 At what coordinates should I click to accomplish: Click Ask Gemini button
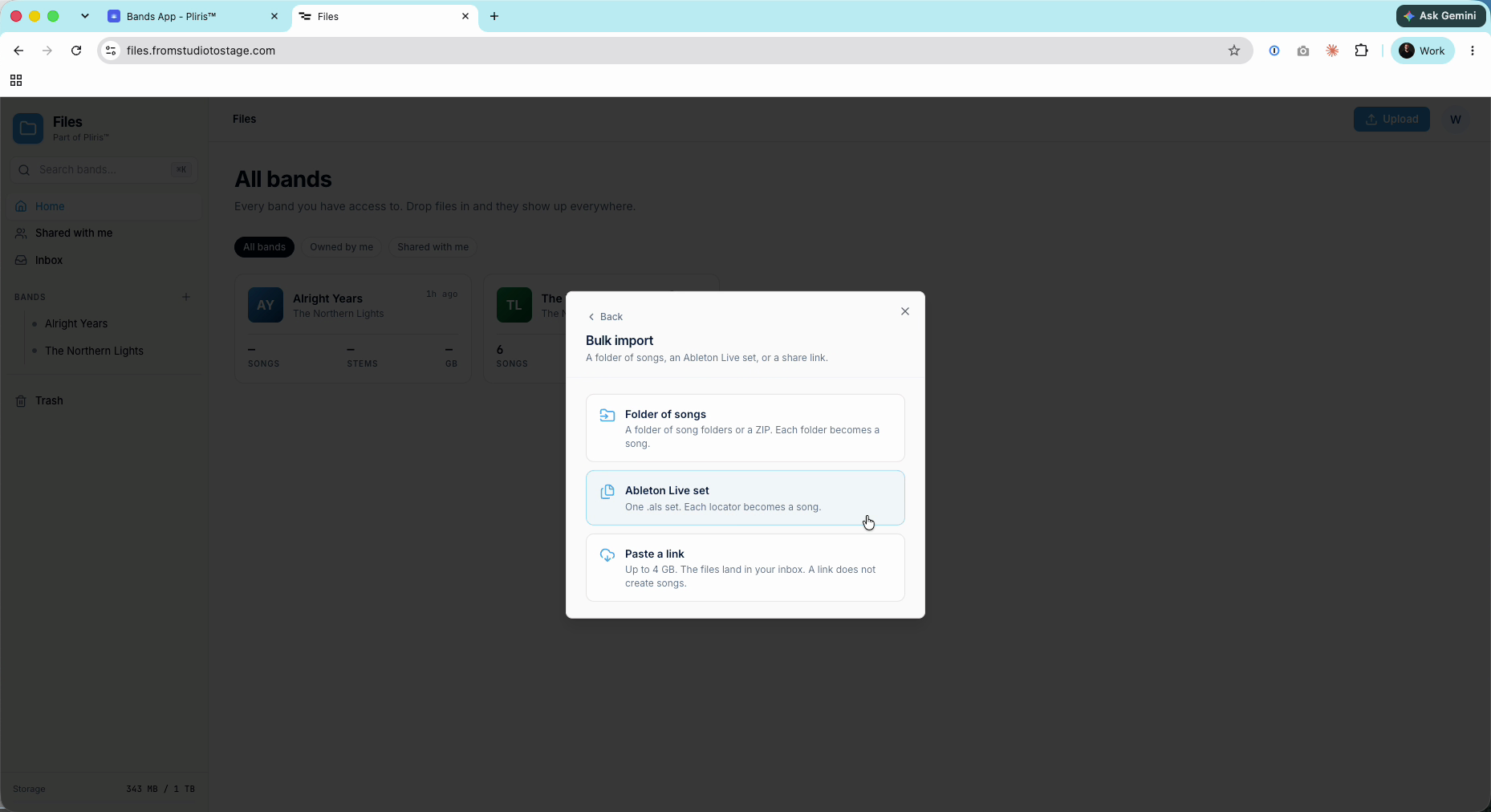[1440, 16]
